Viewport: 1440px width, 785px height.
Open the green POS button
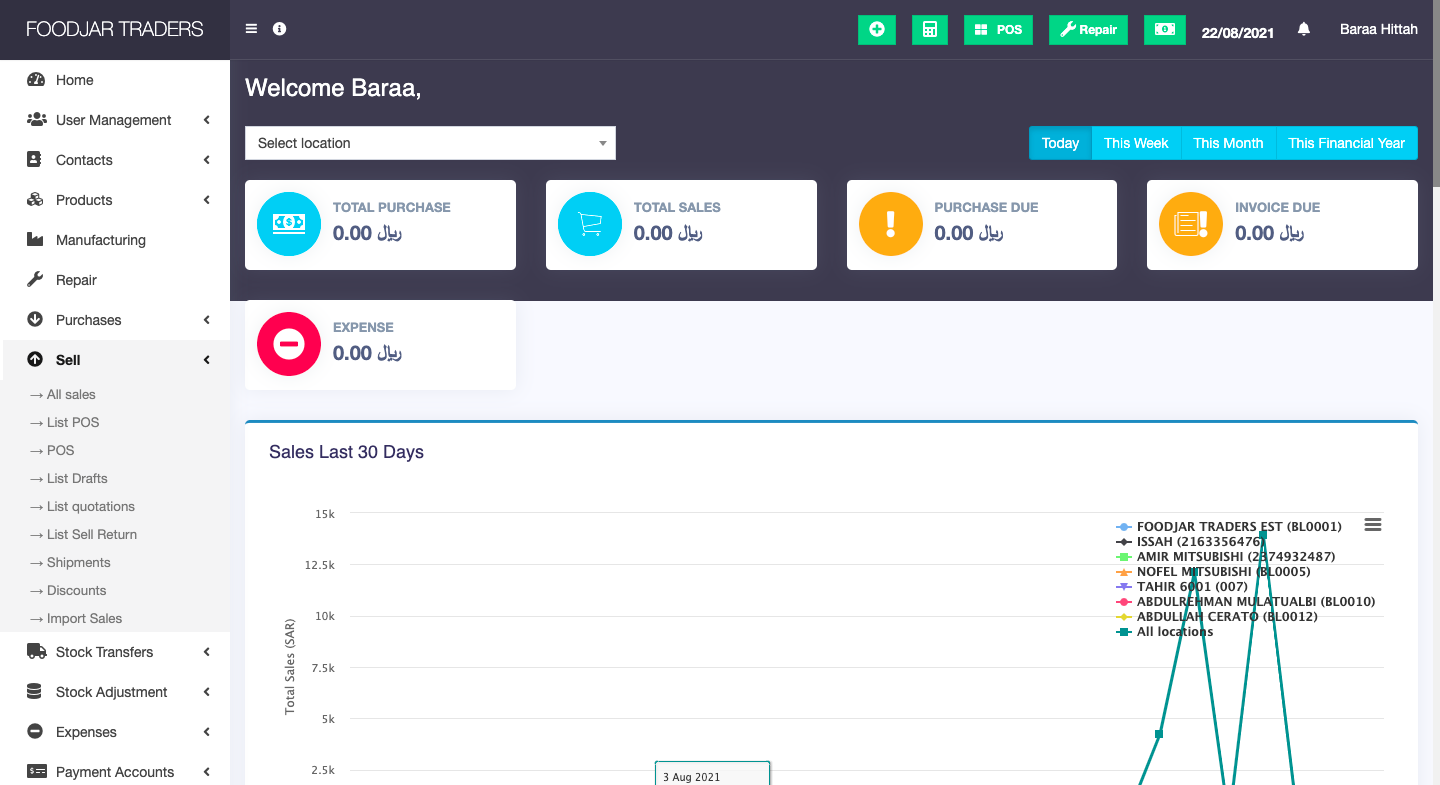(998, 30)
